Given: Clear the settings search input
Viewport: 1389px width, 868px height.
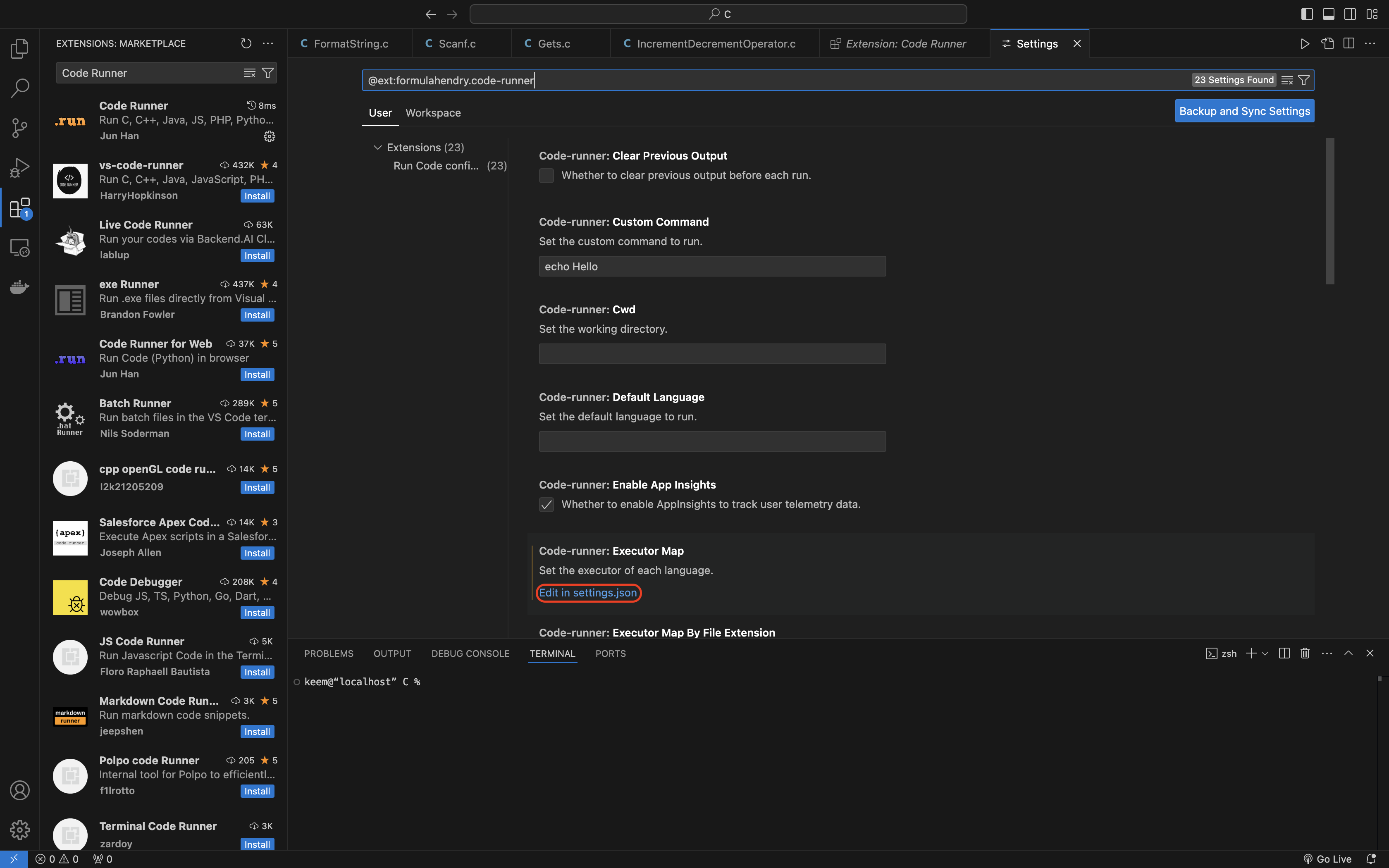Looking at the screenshot, I should click(1287, 80).
